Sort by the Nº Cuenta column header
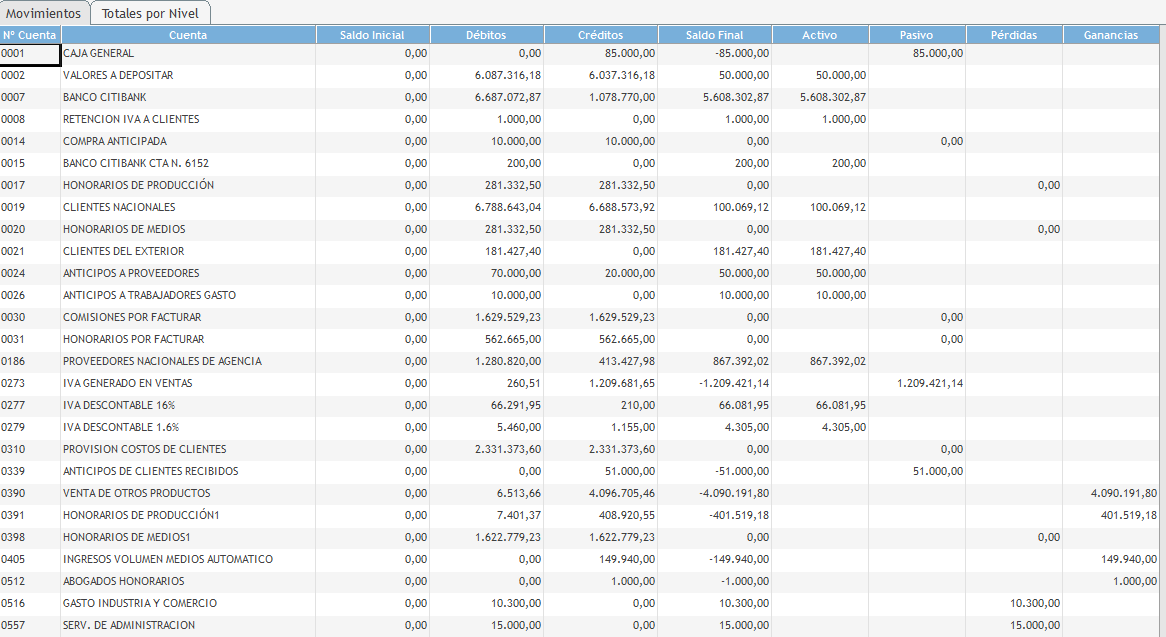The image size is (1166, 637). [x=30, y=35]
